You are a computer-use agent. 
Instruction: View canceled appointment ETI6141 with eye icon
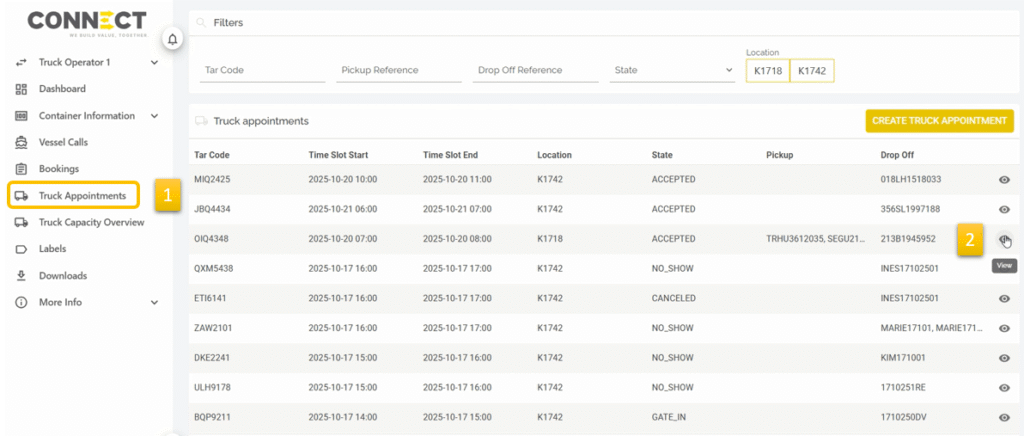(x=1004, y=298)
